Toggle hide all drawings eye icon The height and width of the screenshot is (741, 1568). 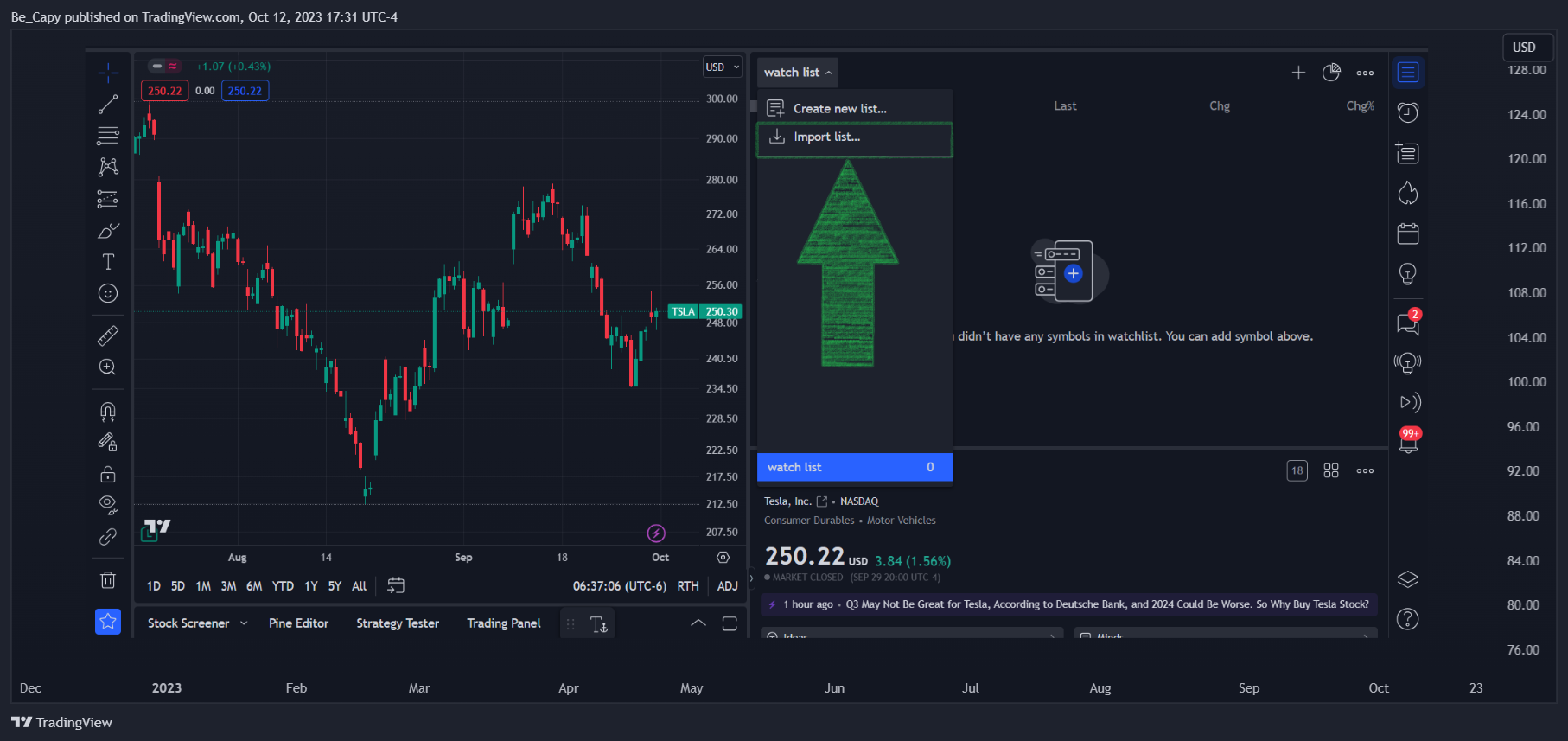(108, 505)
